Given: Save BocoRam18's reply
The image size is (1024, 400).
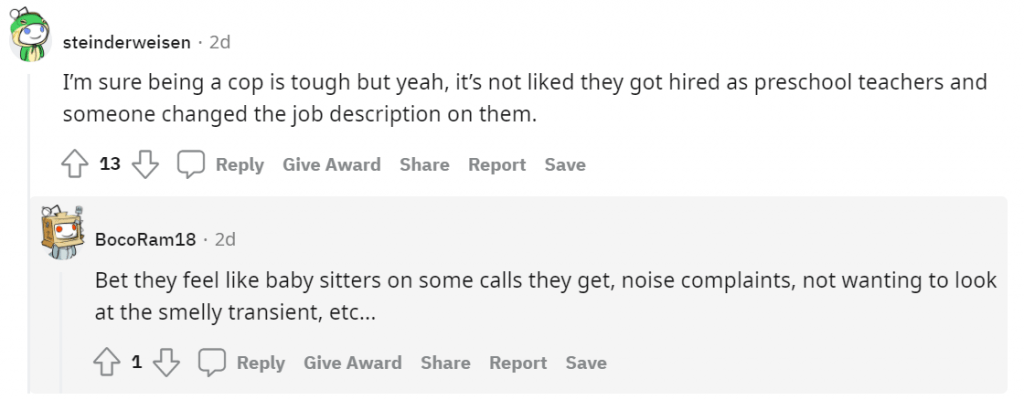Looking at the screenshot, I should 586,363.
